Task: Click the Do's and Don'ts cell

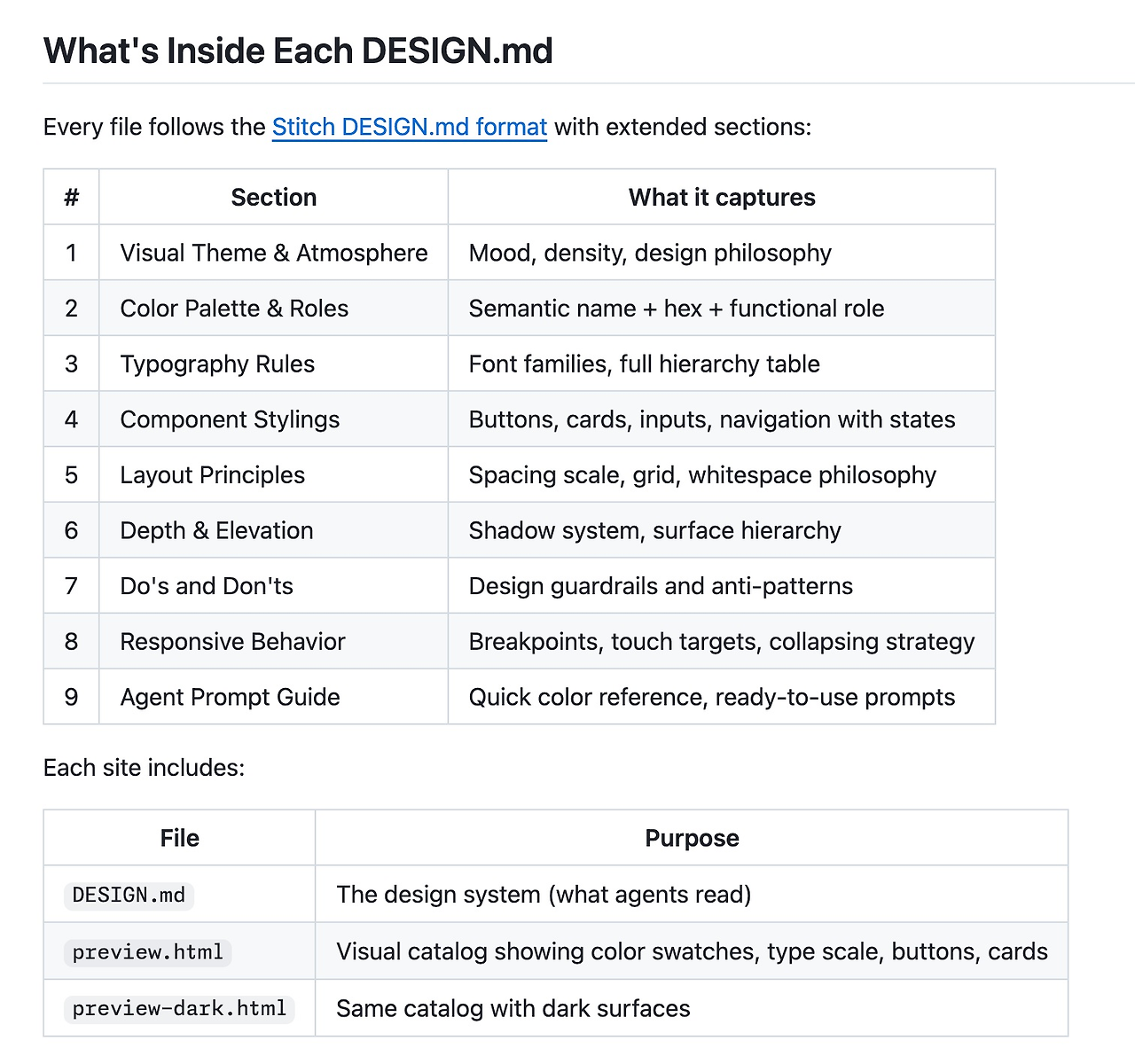Action: 273,586
